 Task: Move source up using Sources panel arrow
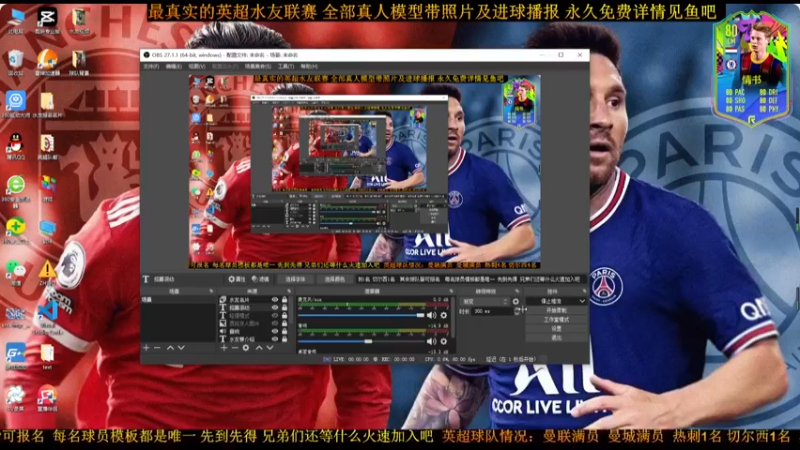[x=259, y=347]
